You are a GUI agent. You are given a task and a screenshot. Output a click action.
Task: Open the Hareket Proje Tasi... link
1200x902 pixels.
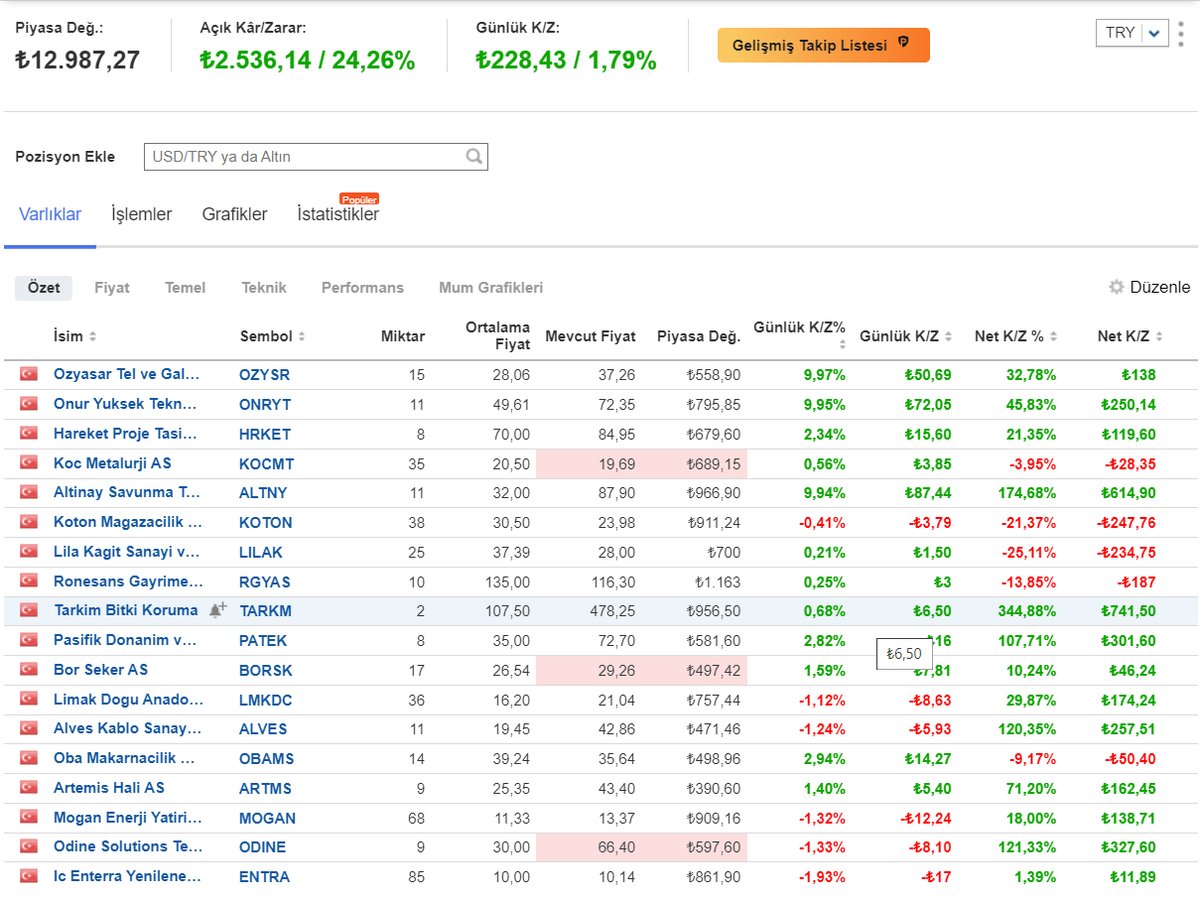pyautogui.click(x=125, y=434)
